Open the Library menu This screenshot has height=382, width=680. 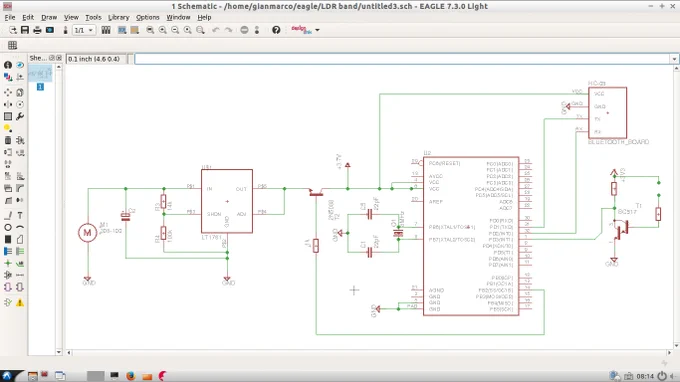pos(118,17)
